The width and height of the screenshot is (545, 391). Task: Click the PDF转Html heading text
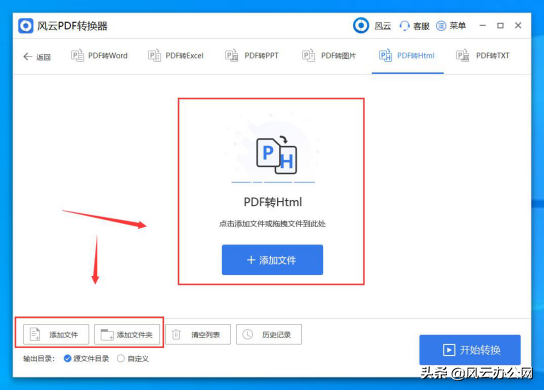pos(272,202)
